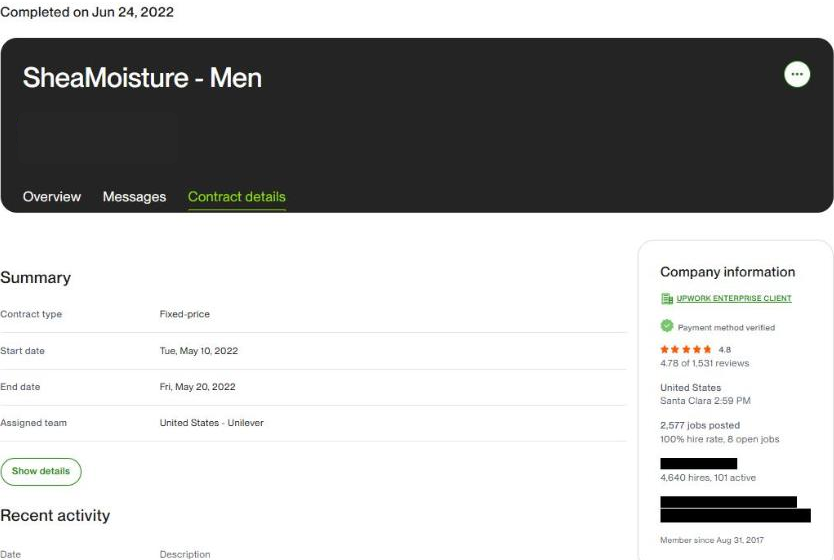
Task: Click 'Member since Aug 31, 2017' text
Action: (712, 540)
